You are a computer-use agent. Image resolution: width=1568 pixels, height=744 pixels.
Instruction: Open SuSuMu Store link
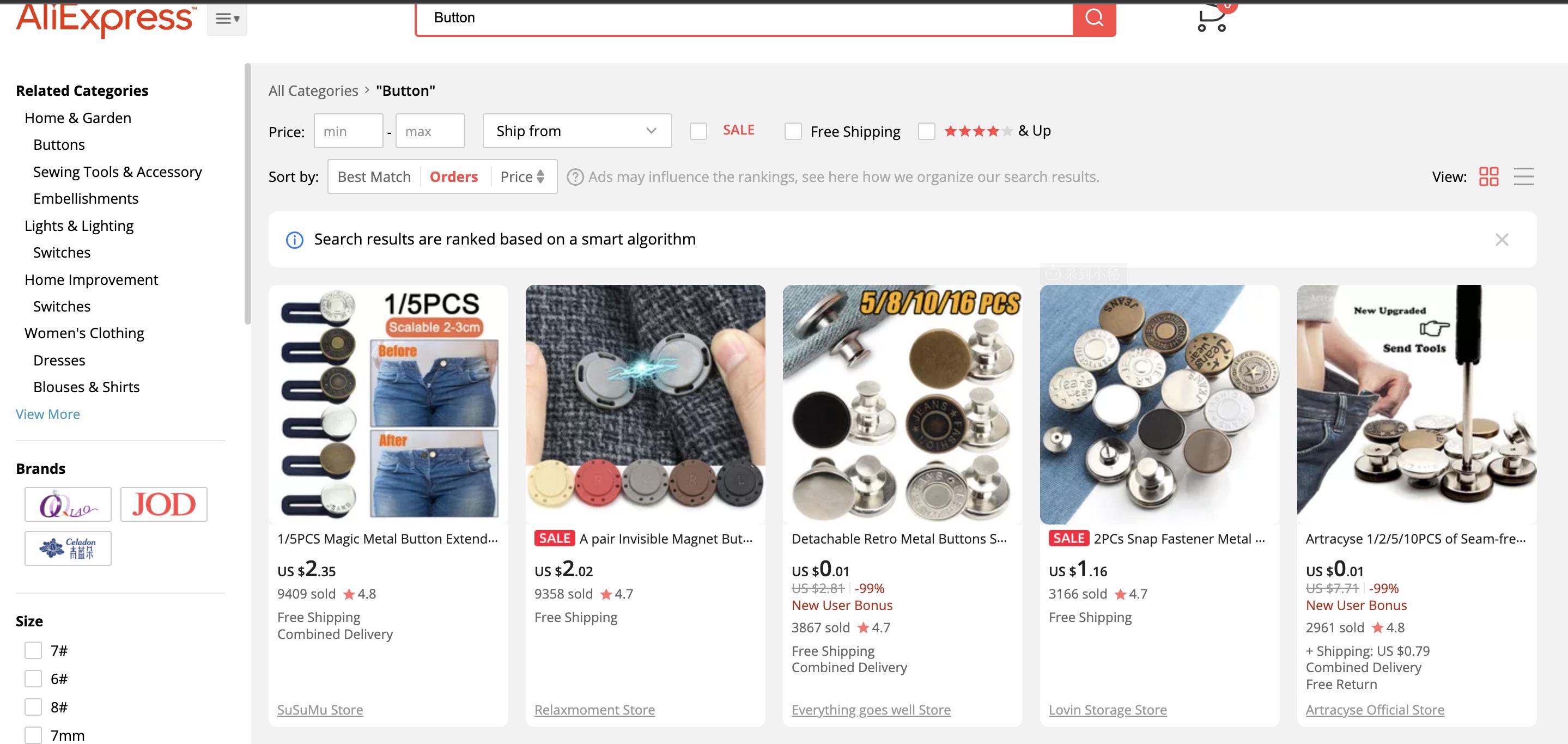pyautogui.click(x=320, y=710)
